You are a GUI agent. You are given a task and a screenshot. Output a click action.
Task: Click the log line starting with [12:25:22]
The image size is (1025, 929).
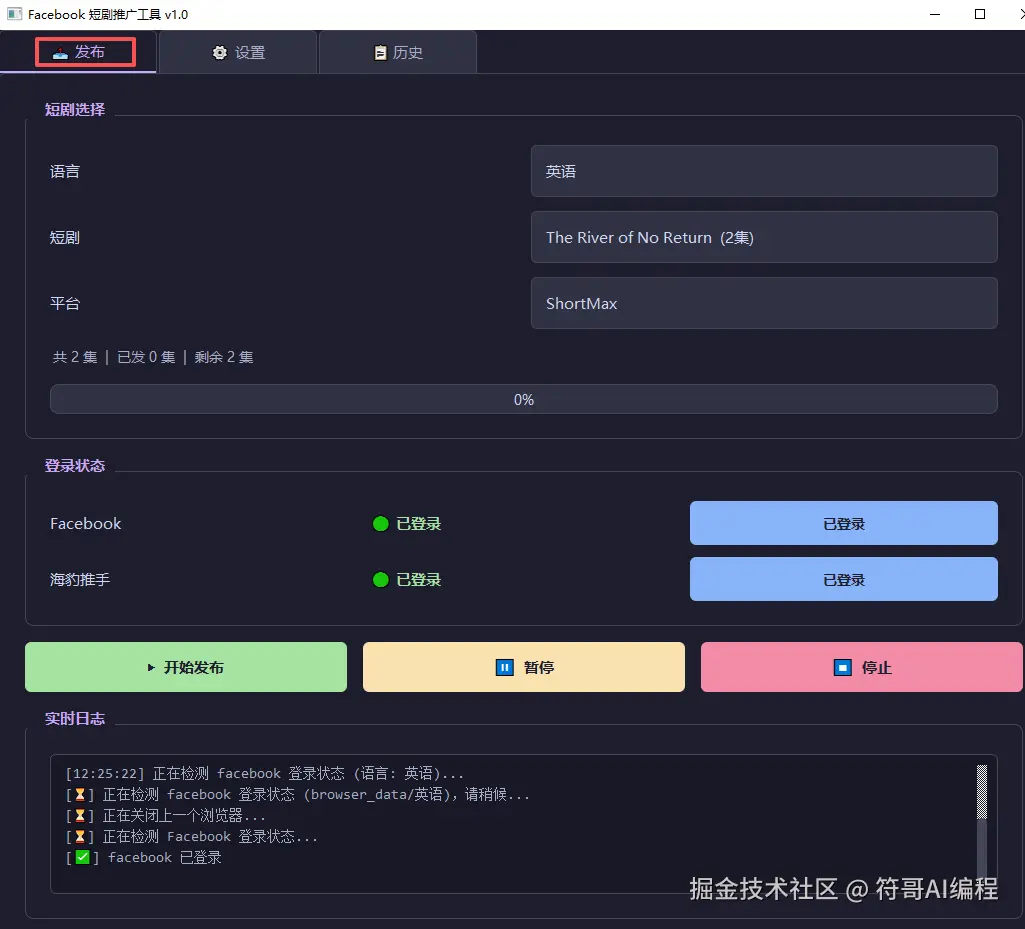tap(264, 773)
